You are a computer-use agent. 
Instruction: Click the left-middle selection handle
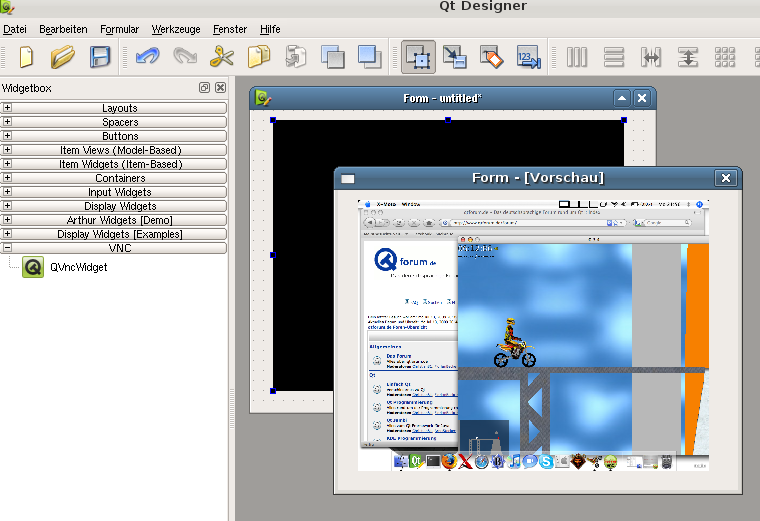pos(273,255)
